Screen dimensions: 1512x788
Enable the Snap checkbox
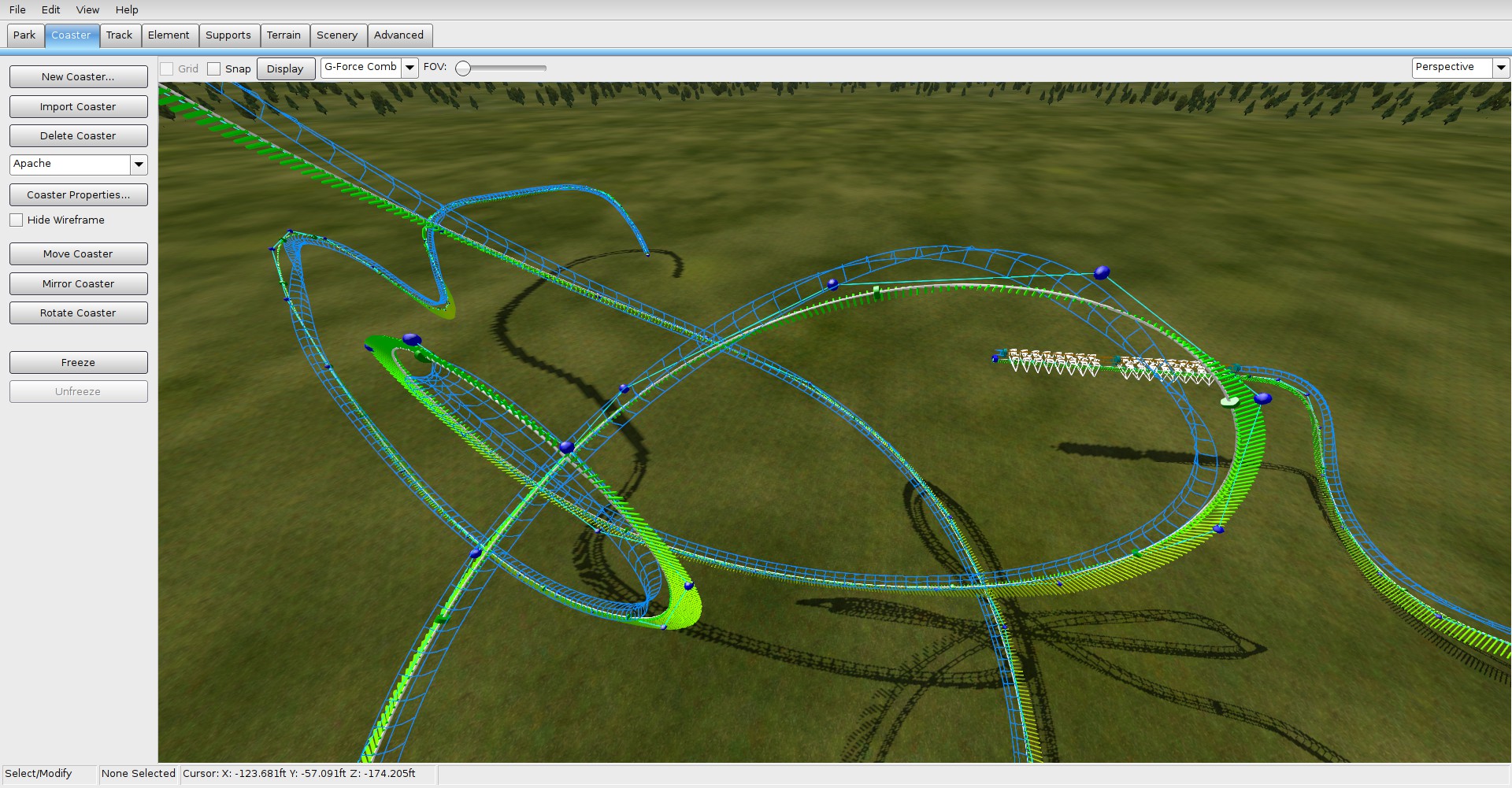click(x=214, y=69)
